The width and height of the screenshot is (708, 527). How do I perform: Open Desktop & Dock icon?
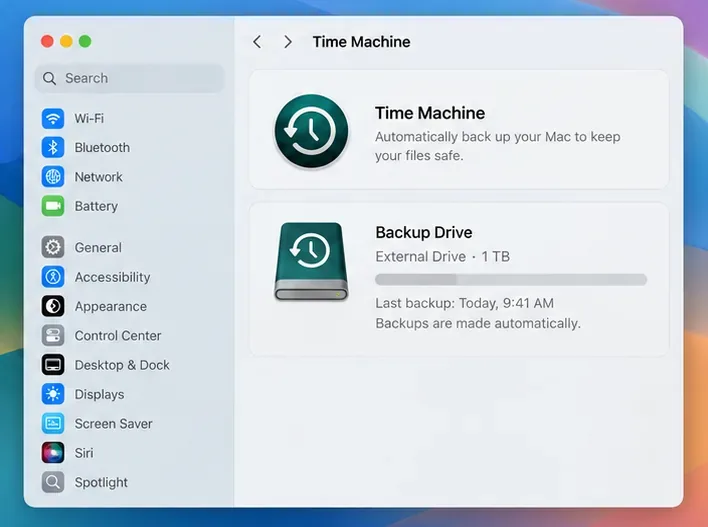(x=53, y=365)
